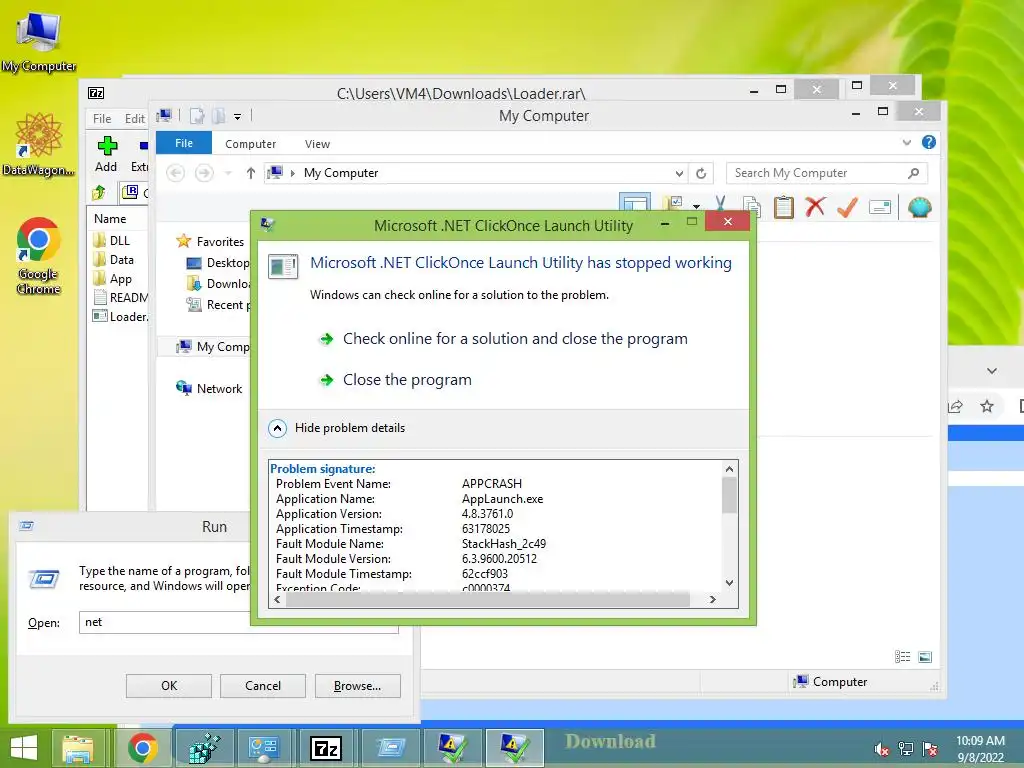Select Favorites in the navigation pane

click(x=212, y=242)
